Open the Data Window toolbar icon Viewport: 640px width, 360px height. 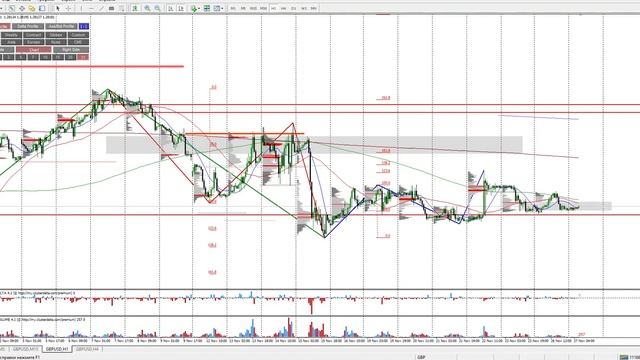(22, 8)
